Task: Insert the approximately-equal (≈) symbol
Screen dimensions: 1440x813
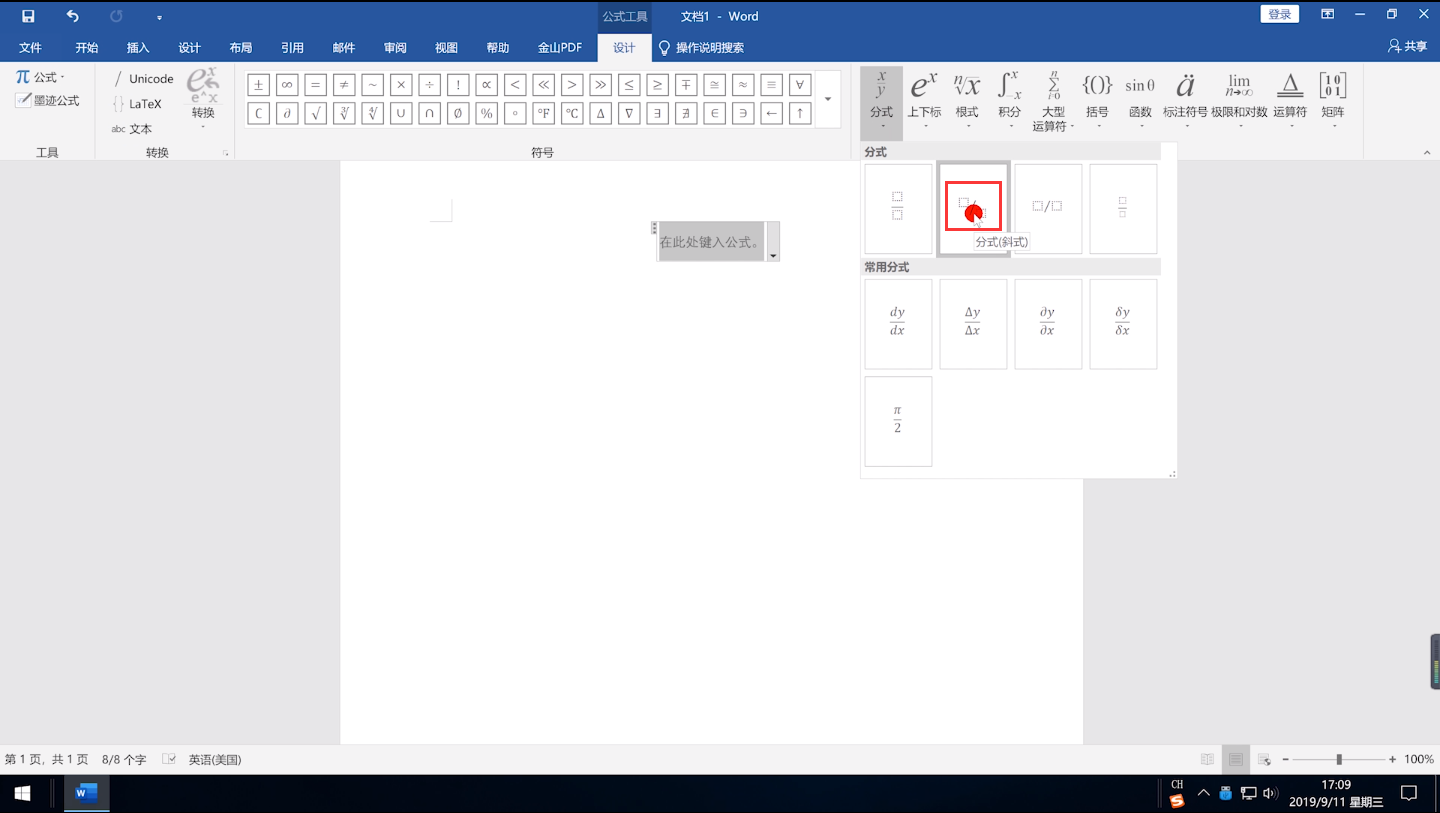Action: tap(743, 85)
